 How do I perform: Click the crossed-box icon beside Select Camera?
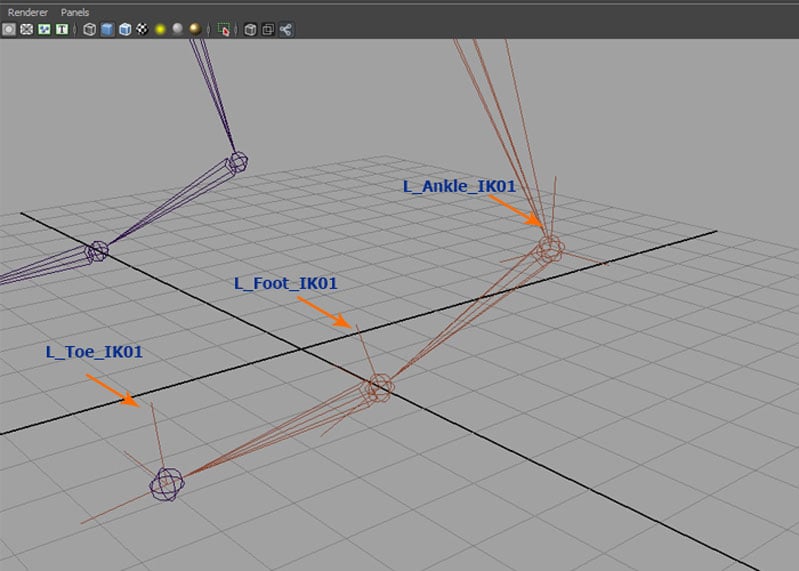pyautogui.click(x=27, y=30)
